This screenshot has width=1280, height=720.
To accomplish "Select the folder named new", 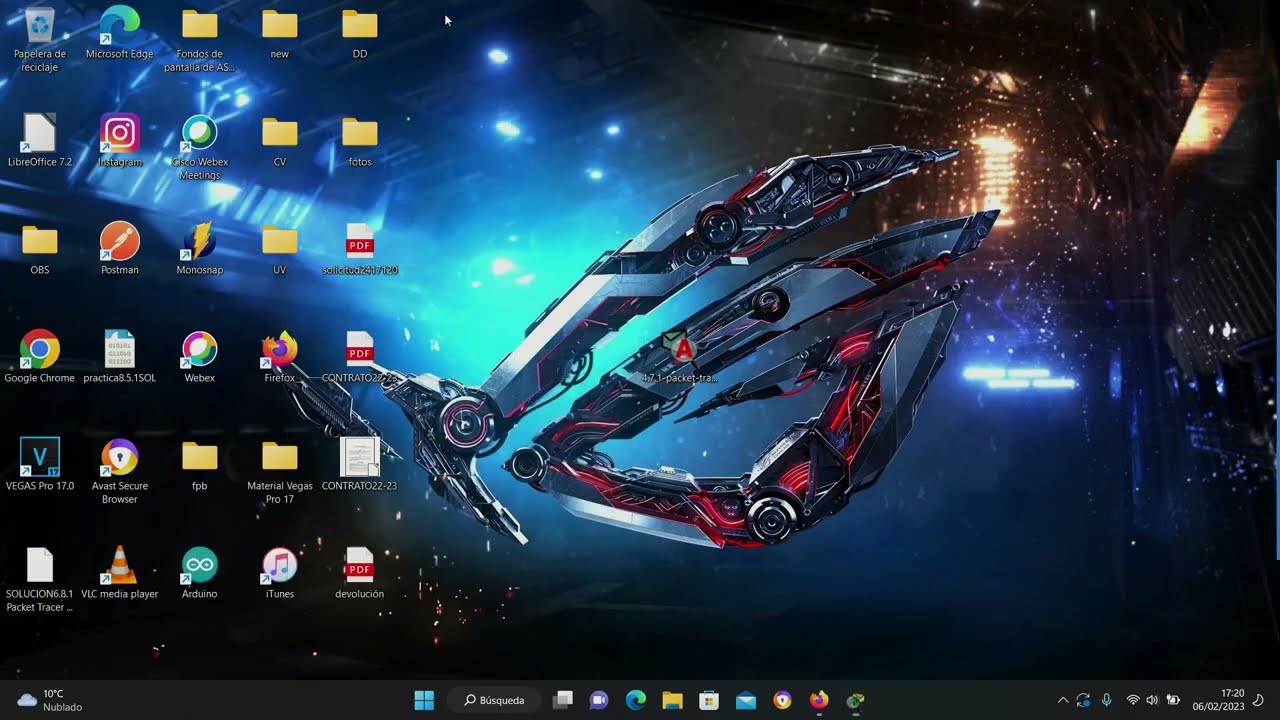I will click(280, 32).
